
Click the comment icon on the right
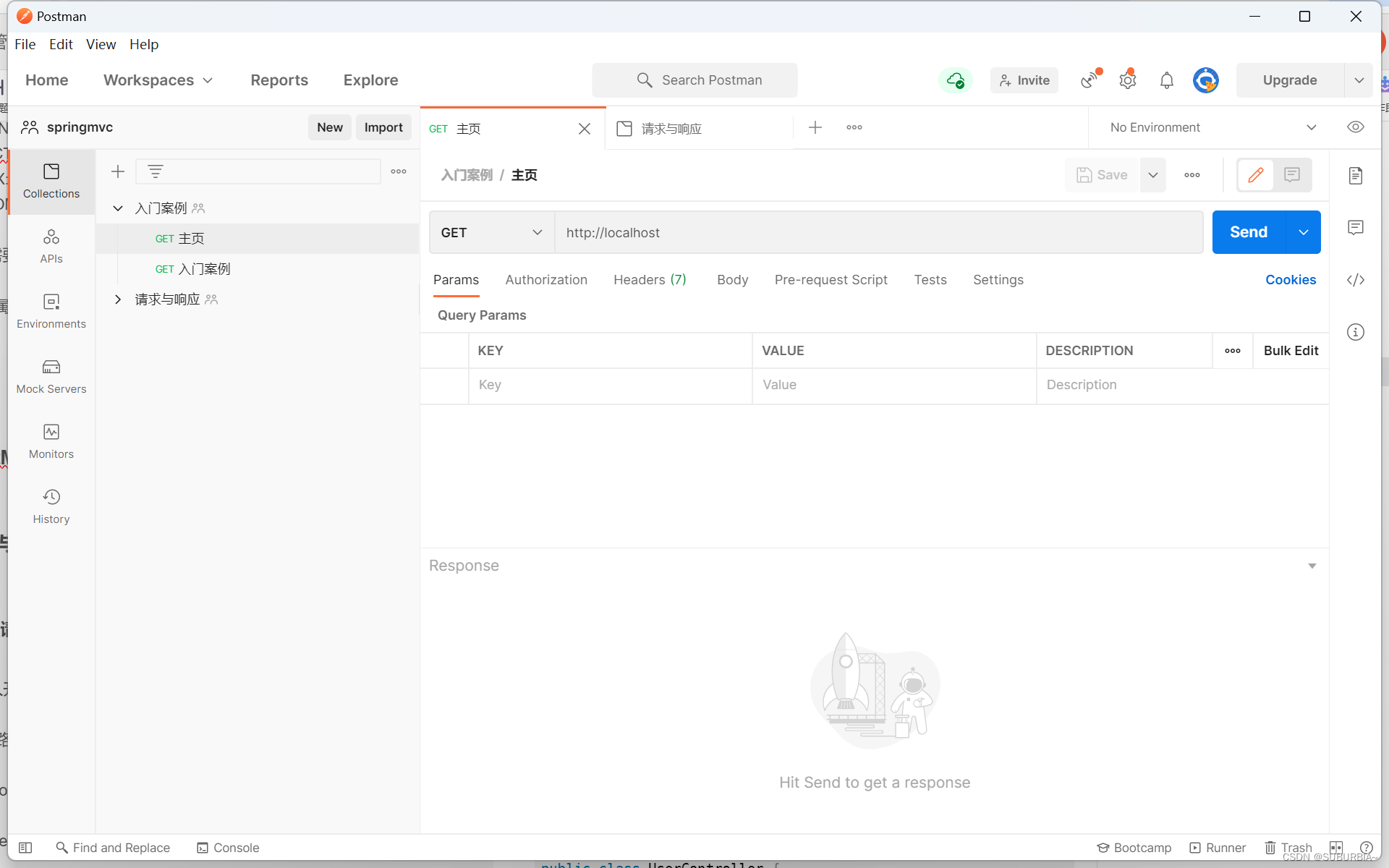(1356, 228)
